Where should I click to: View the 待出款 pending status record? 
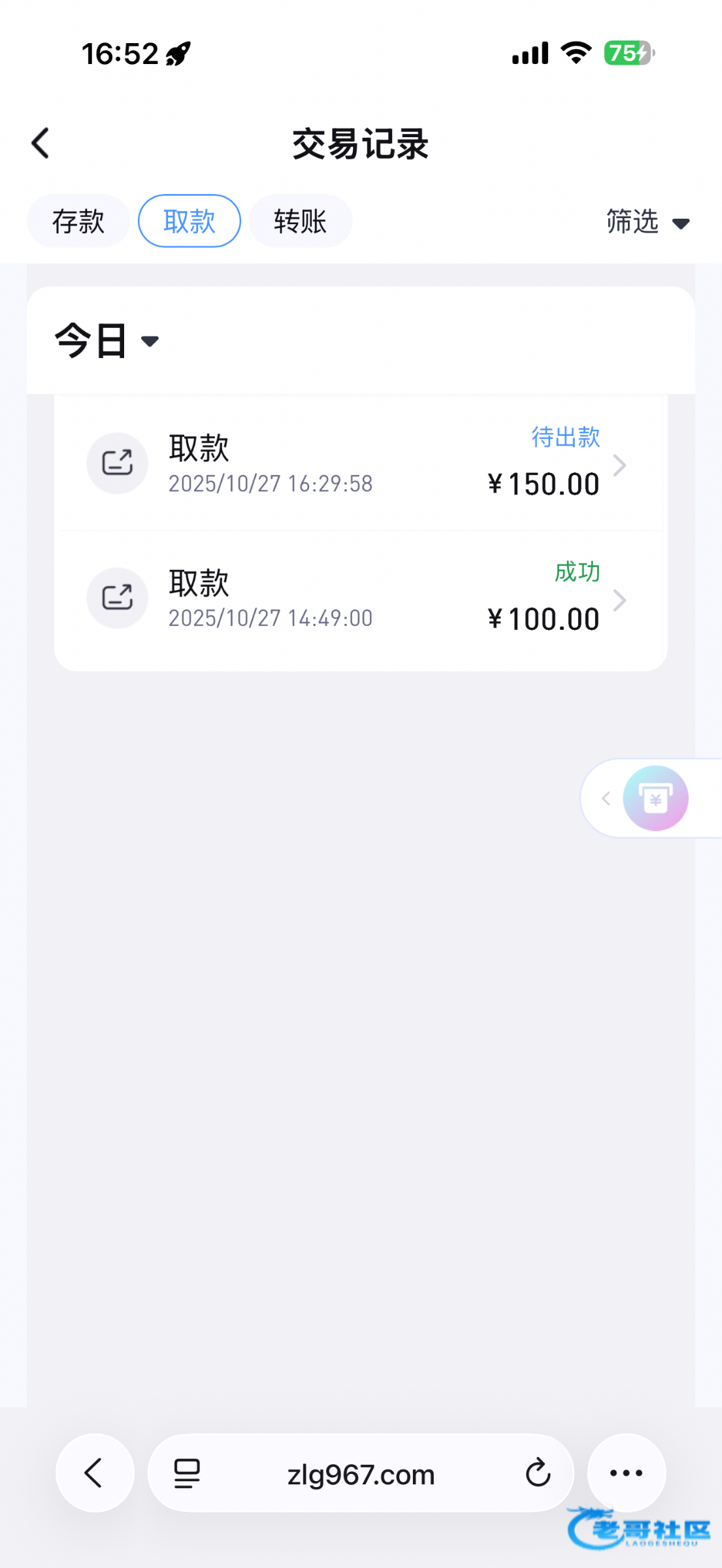[x=565, y=437]
